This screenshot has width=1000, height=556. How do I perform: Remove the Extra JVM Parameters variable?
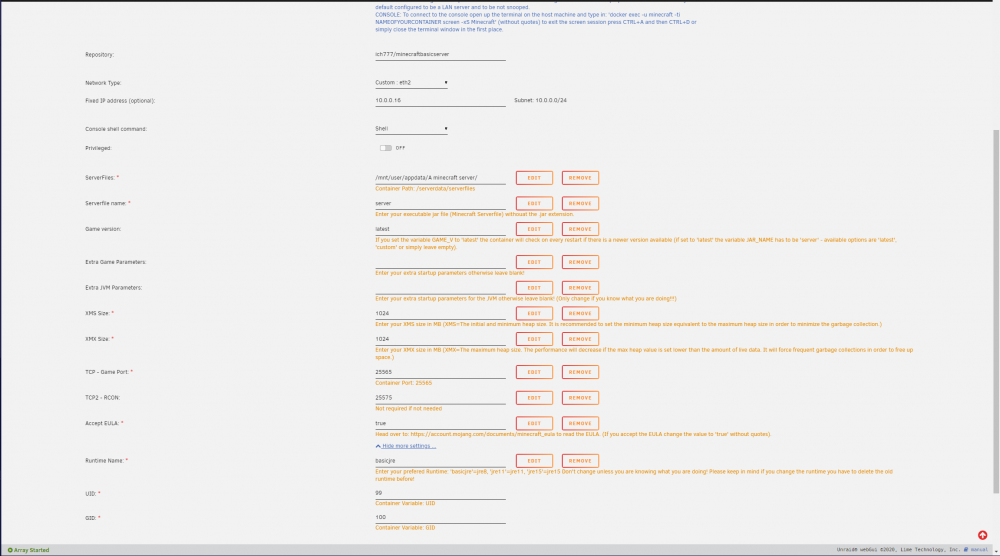point(580,288)
